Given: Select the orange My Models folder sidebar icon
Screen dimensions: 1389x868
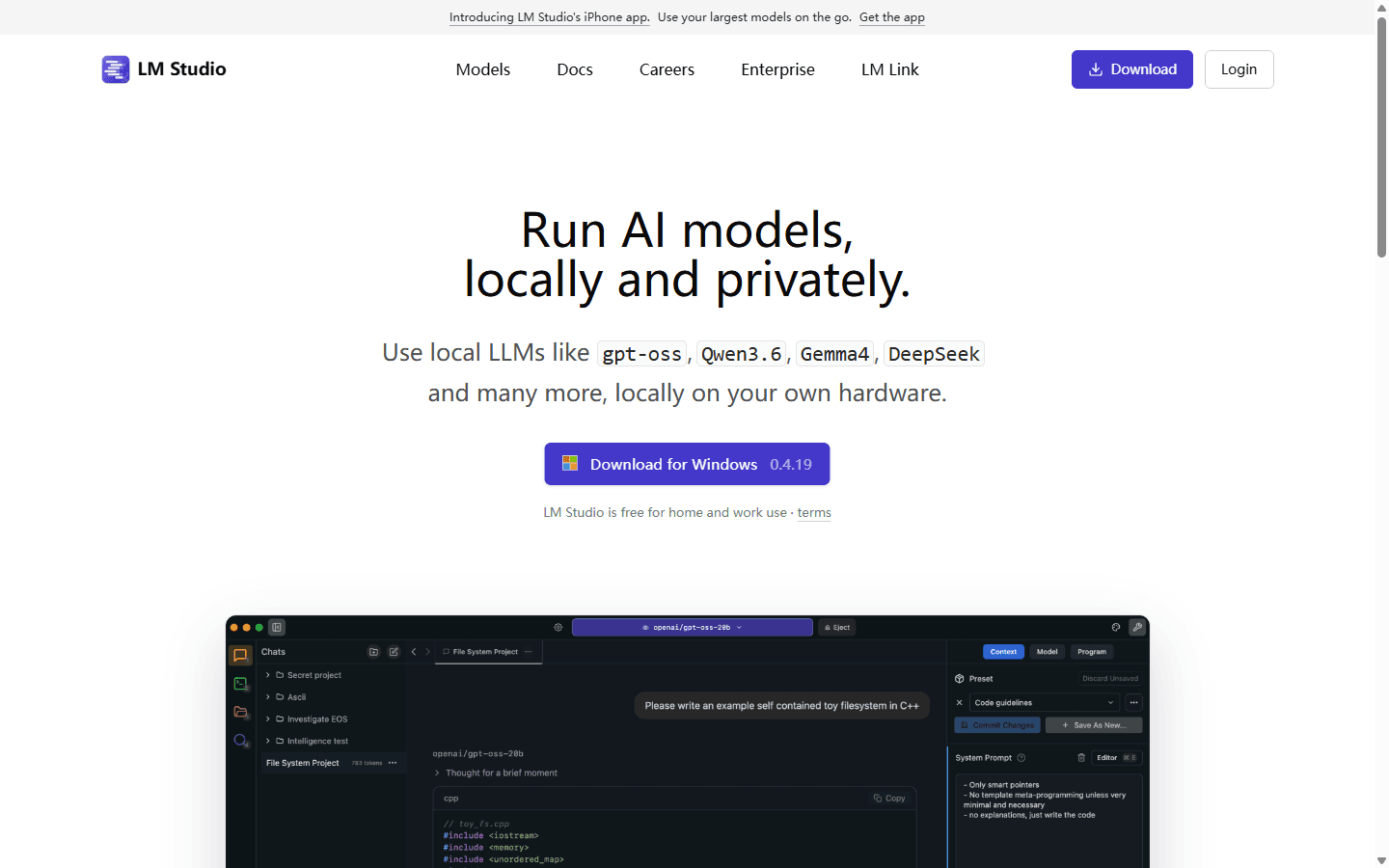Looking at the screenshot, I should (240, 712).
